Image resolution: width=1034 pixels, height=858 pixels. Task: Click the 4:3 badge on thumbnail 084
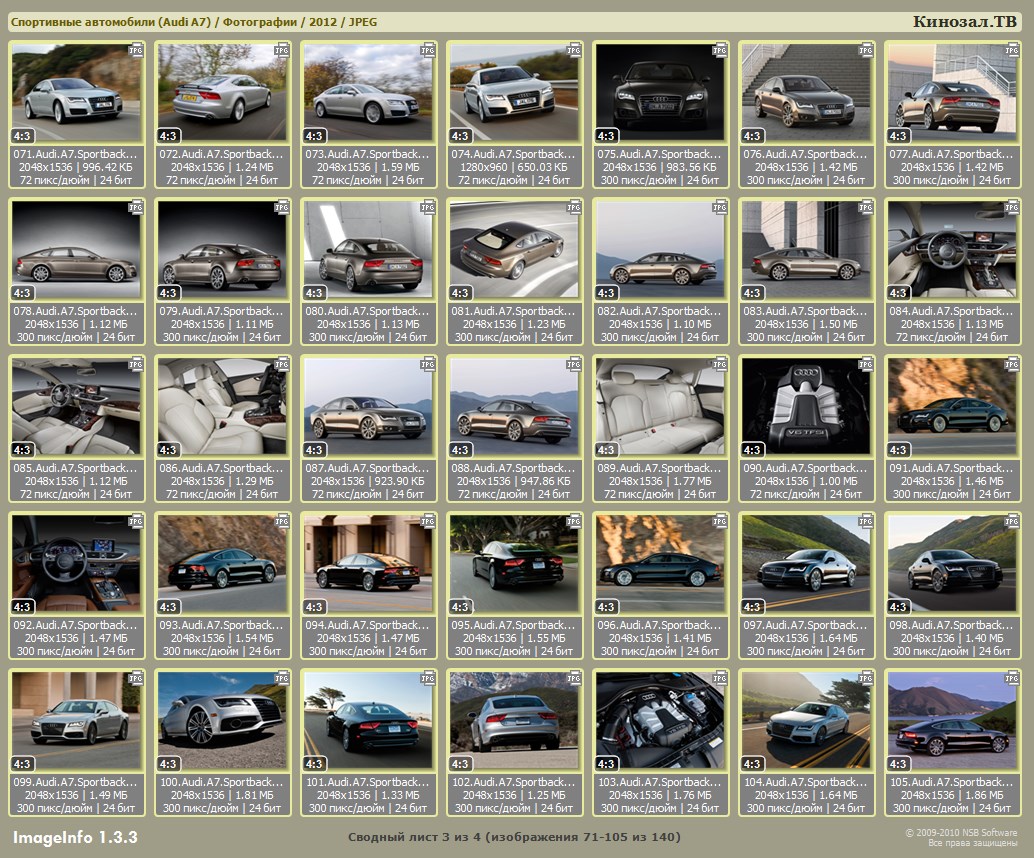898,293
